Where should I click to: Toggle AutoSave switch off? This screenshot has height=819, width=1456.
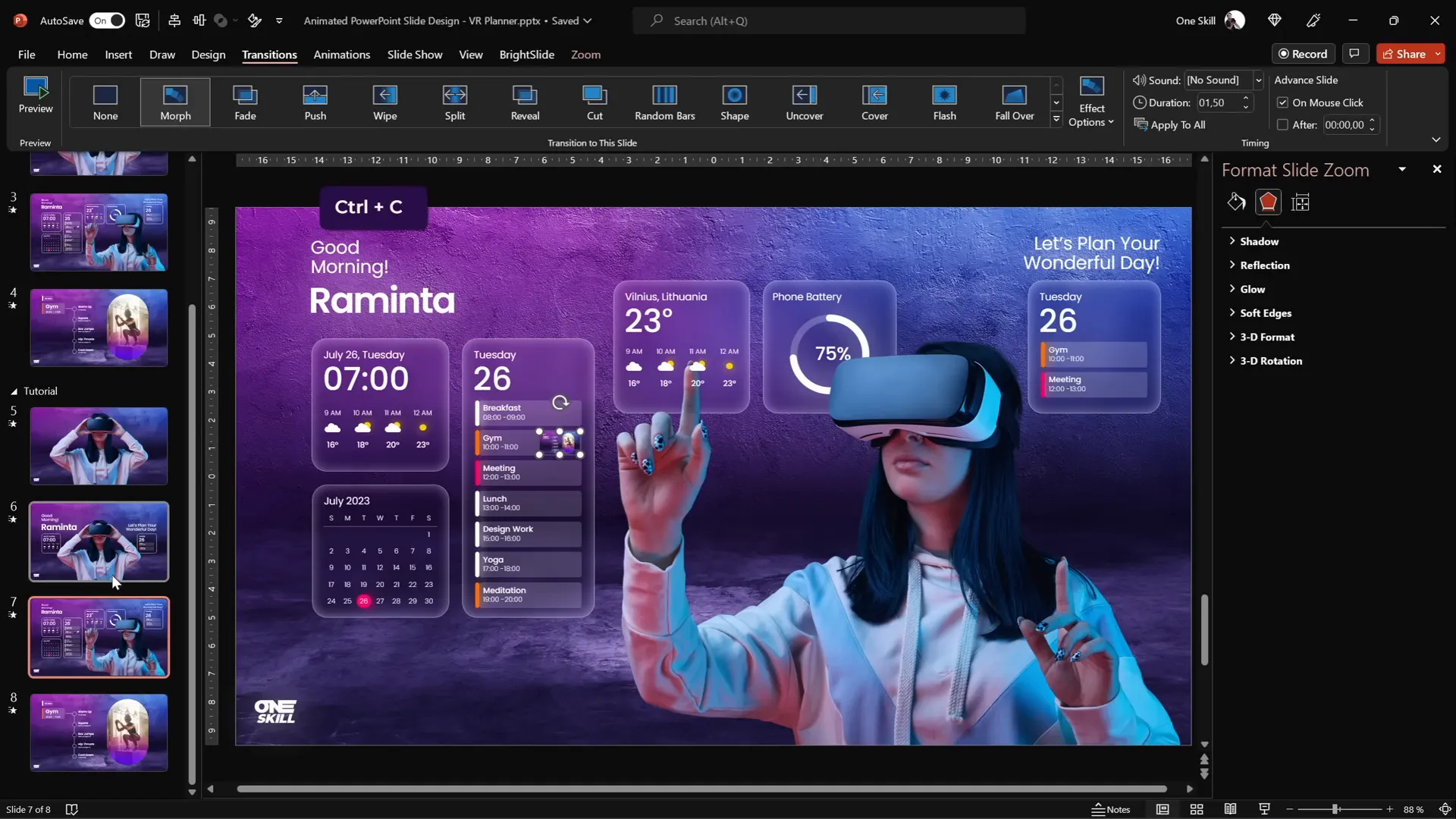pos(107,20)
